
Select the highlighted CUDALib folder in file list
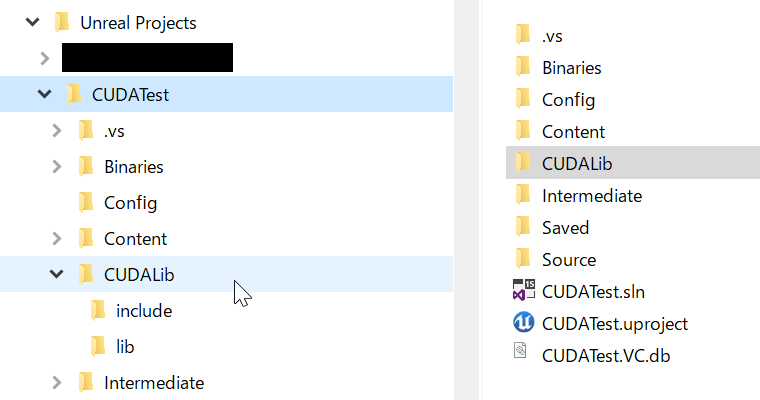[x=633, y=163]
